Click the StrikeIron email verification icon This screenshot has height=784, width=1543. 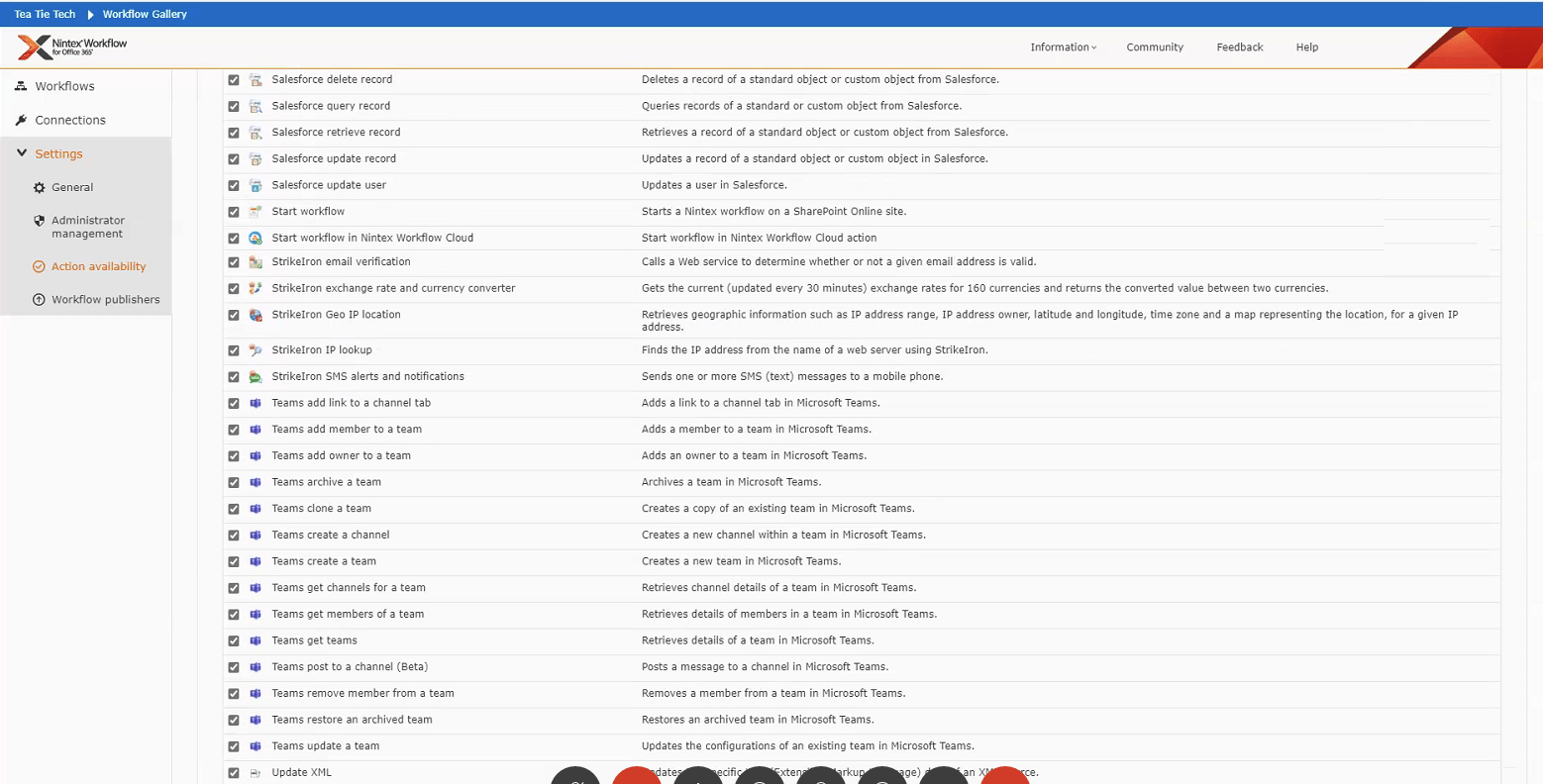coord(256,262)
